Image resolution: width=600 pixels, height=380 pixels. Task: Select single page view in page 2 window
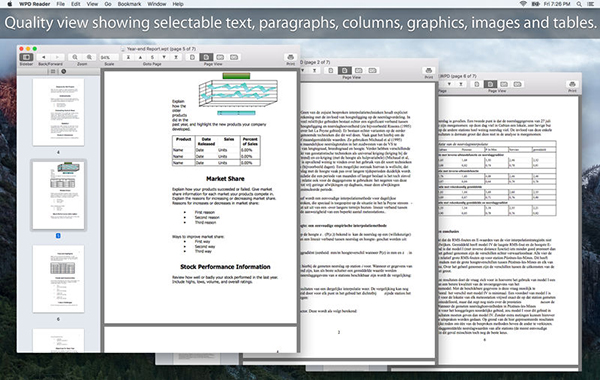[331, 70]
